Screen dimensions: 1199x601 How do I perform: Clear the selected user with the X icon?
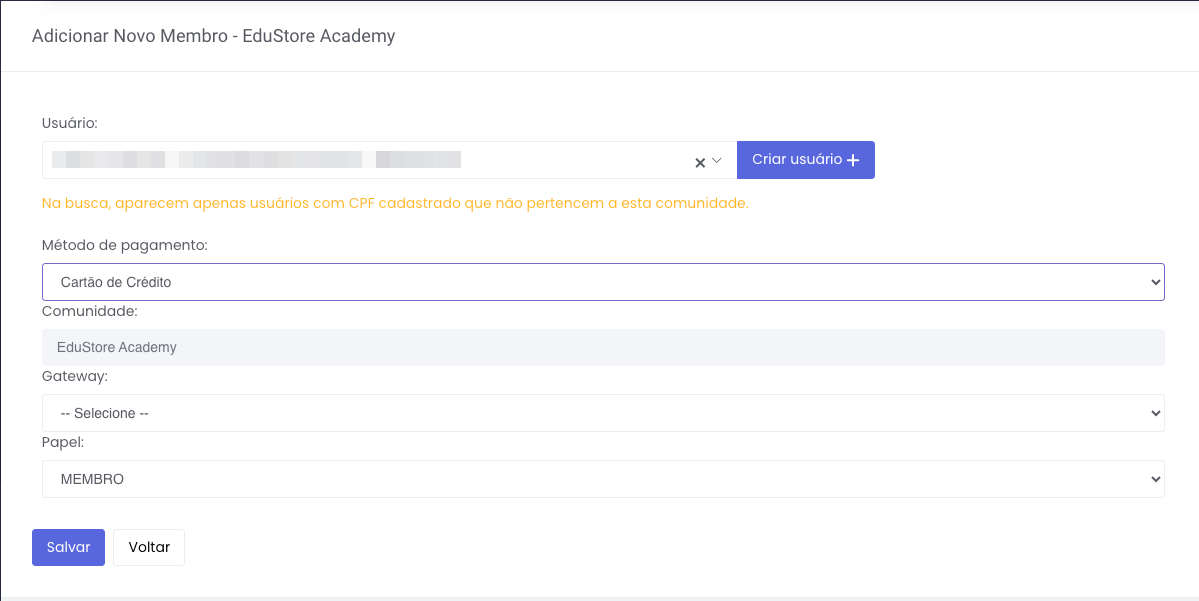[x=700, y=162]
